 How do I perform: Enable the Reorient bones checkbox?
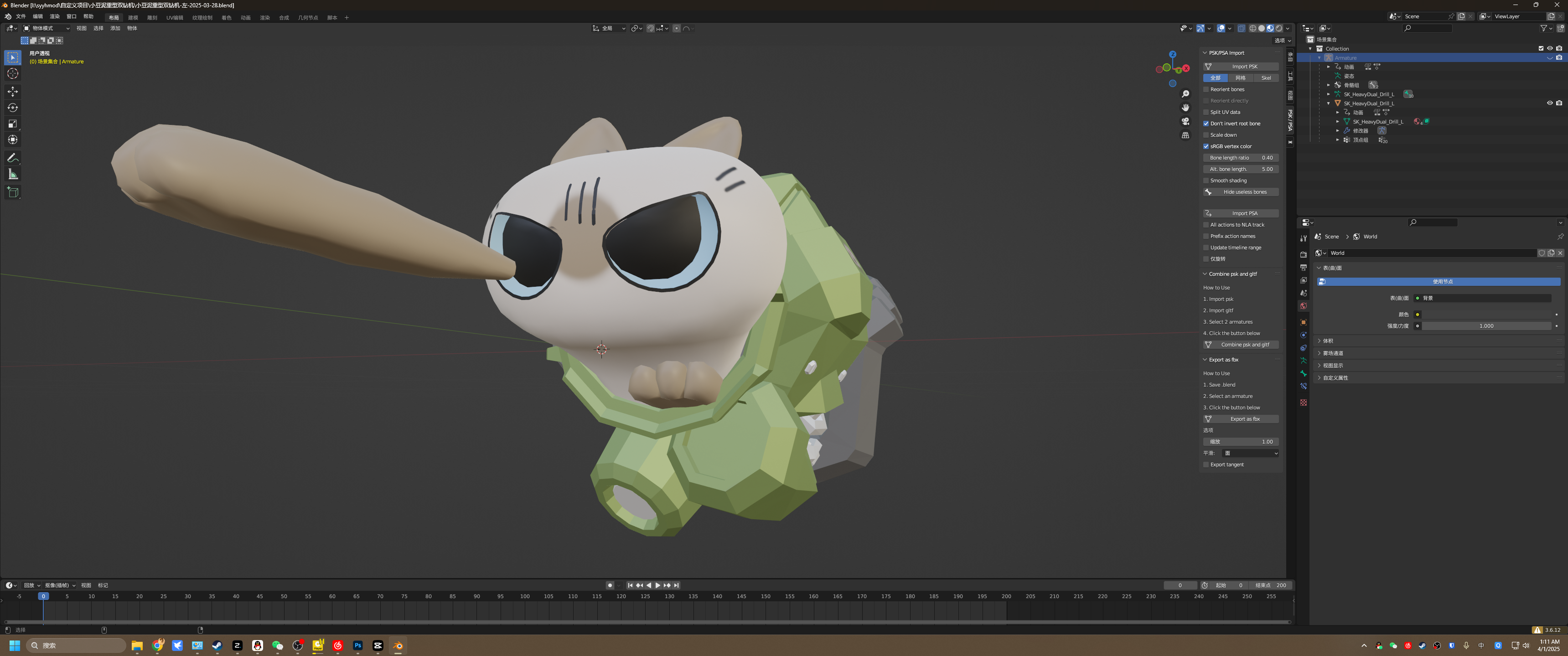click(x=1206, y=89)
